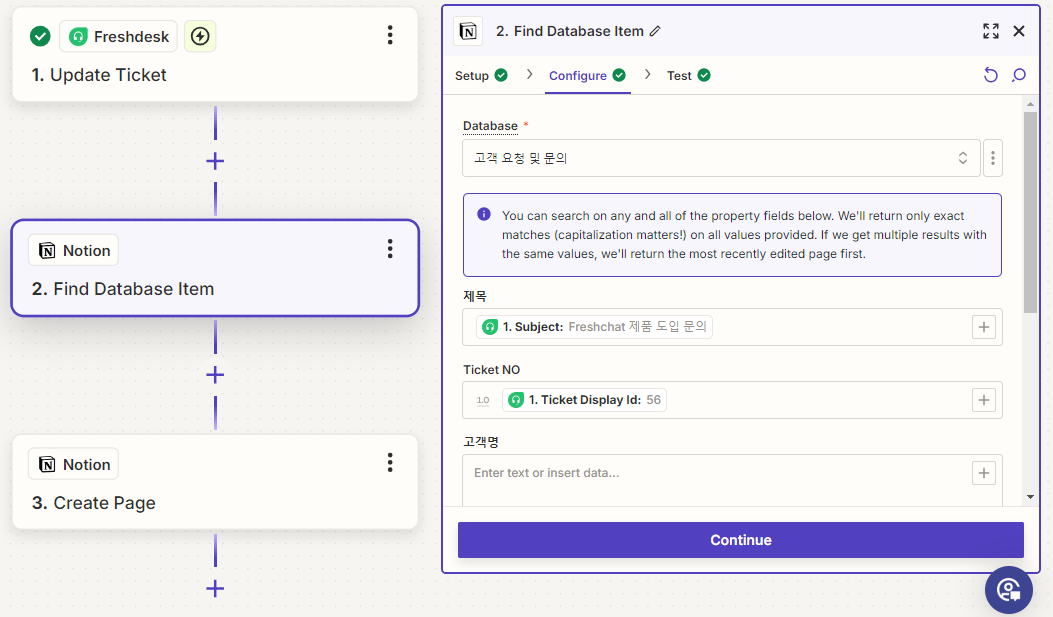Click the lightning trigger icon next to Freshdesk
The width and height of the screenshot is (1053, 617).
coord(200,36)
